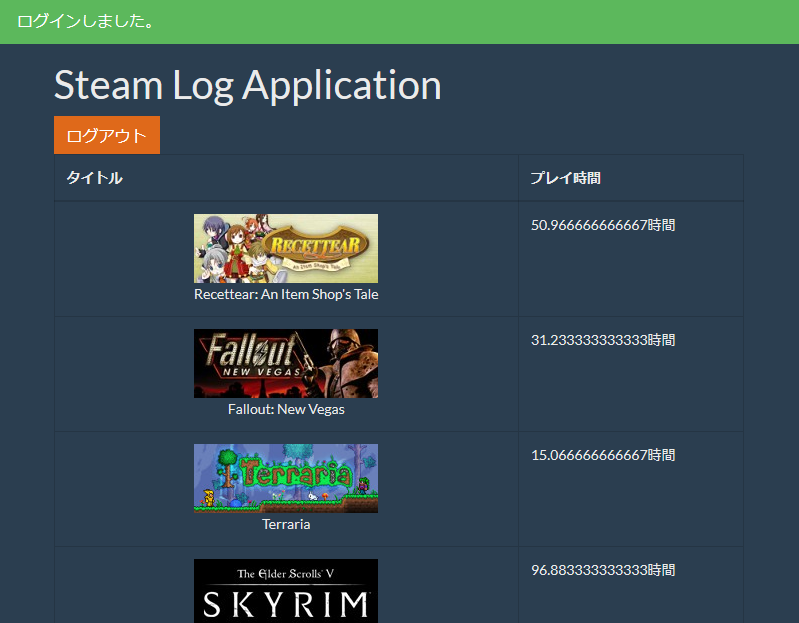Click the orange ログアウト button
Image resolution: width=799 pixels, height=623 pixels.
(107, 135)
